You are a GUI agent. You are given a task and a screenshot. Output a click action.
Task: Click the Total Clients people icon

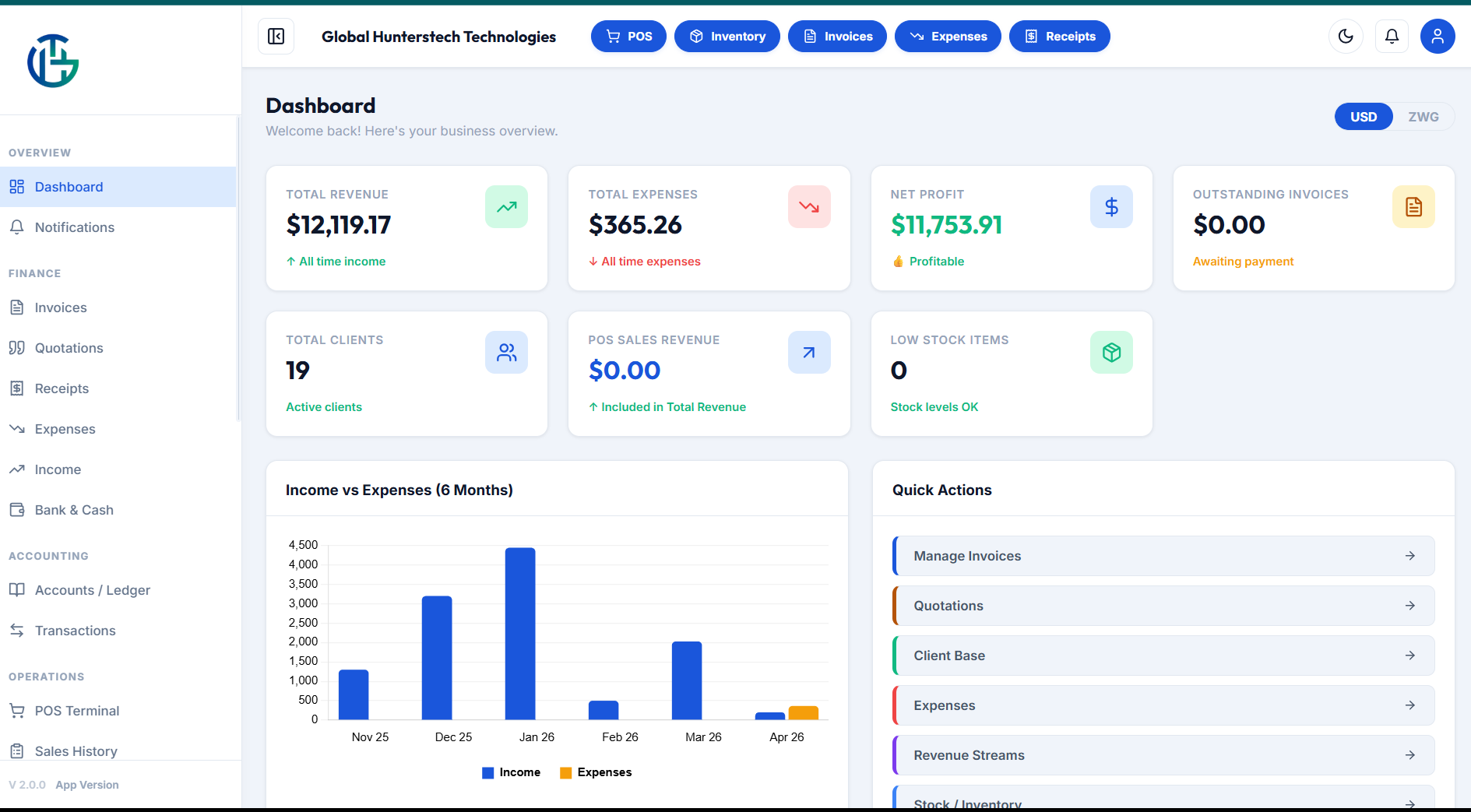[x=506, y=353]
